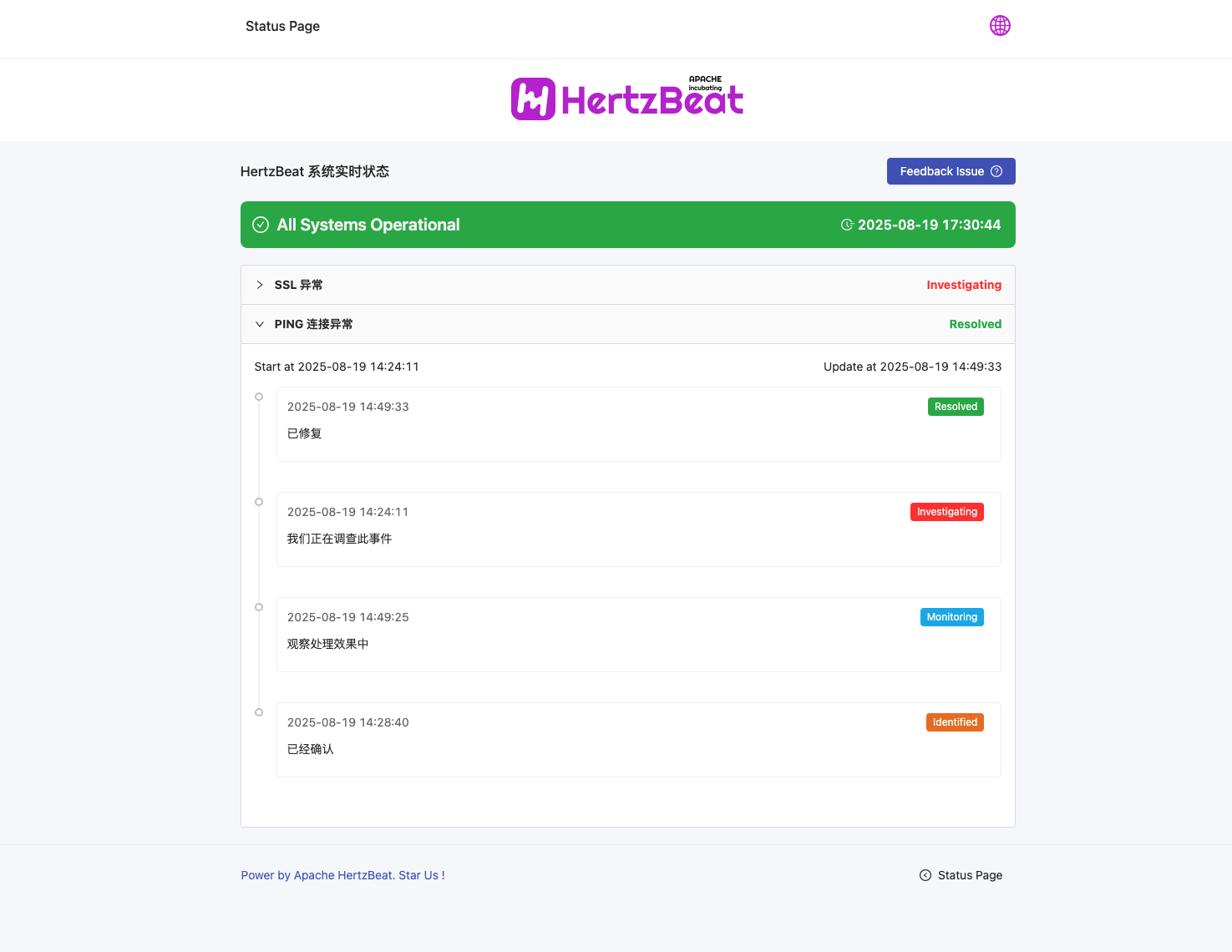Open the SSL 异常 incident row
This screenshot has width=1232, height=952.
pos(585,285)
